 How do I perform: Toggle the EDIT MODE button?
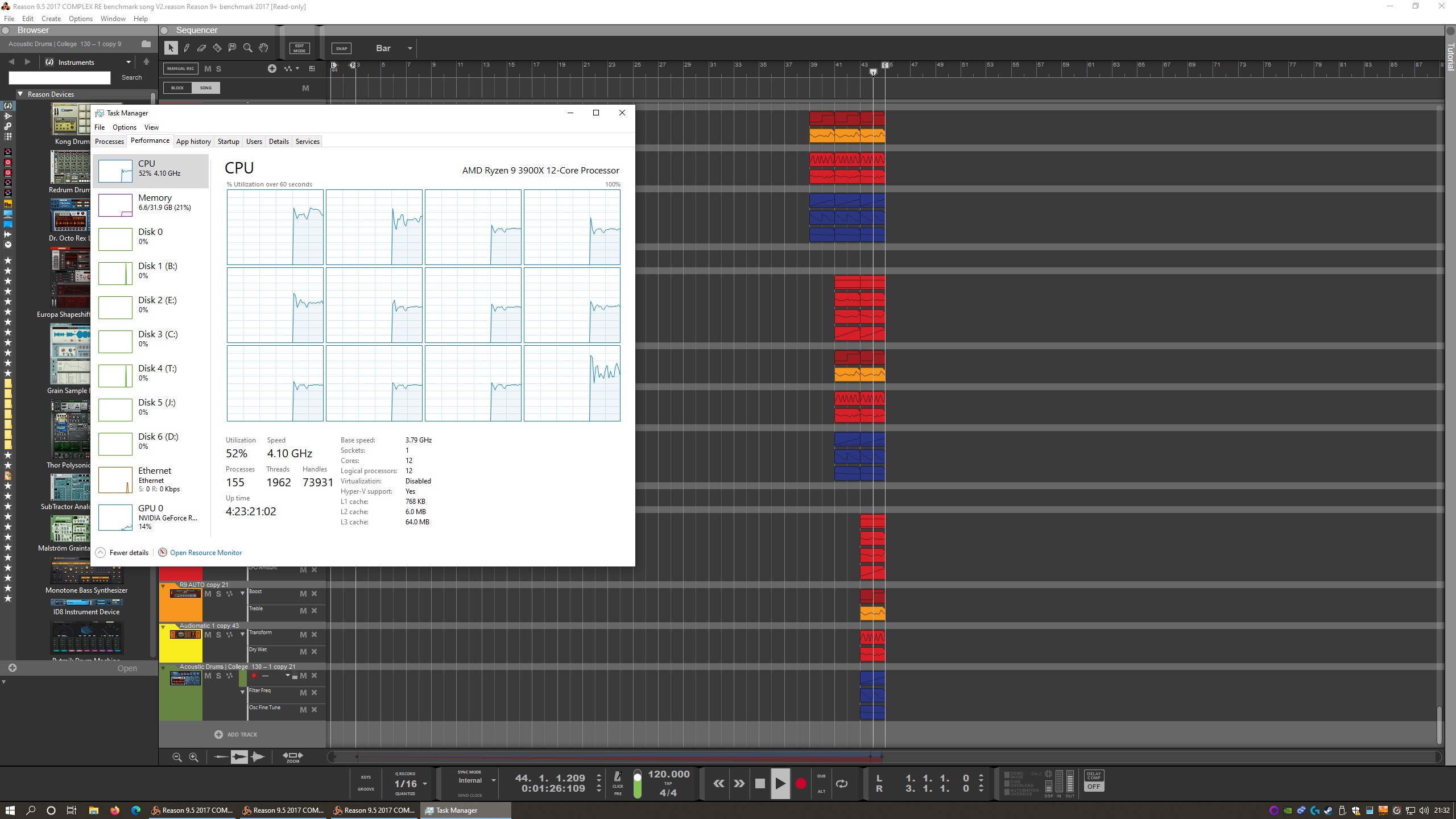[x=300, y=48]
